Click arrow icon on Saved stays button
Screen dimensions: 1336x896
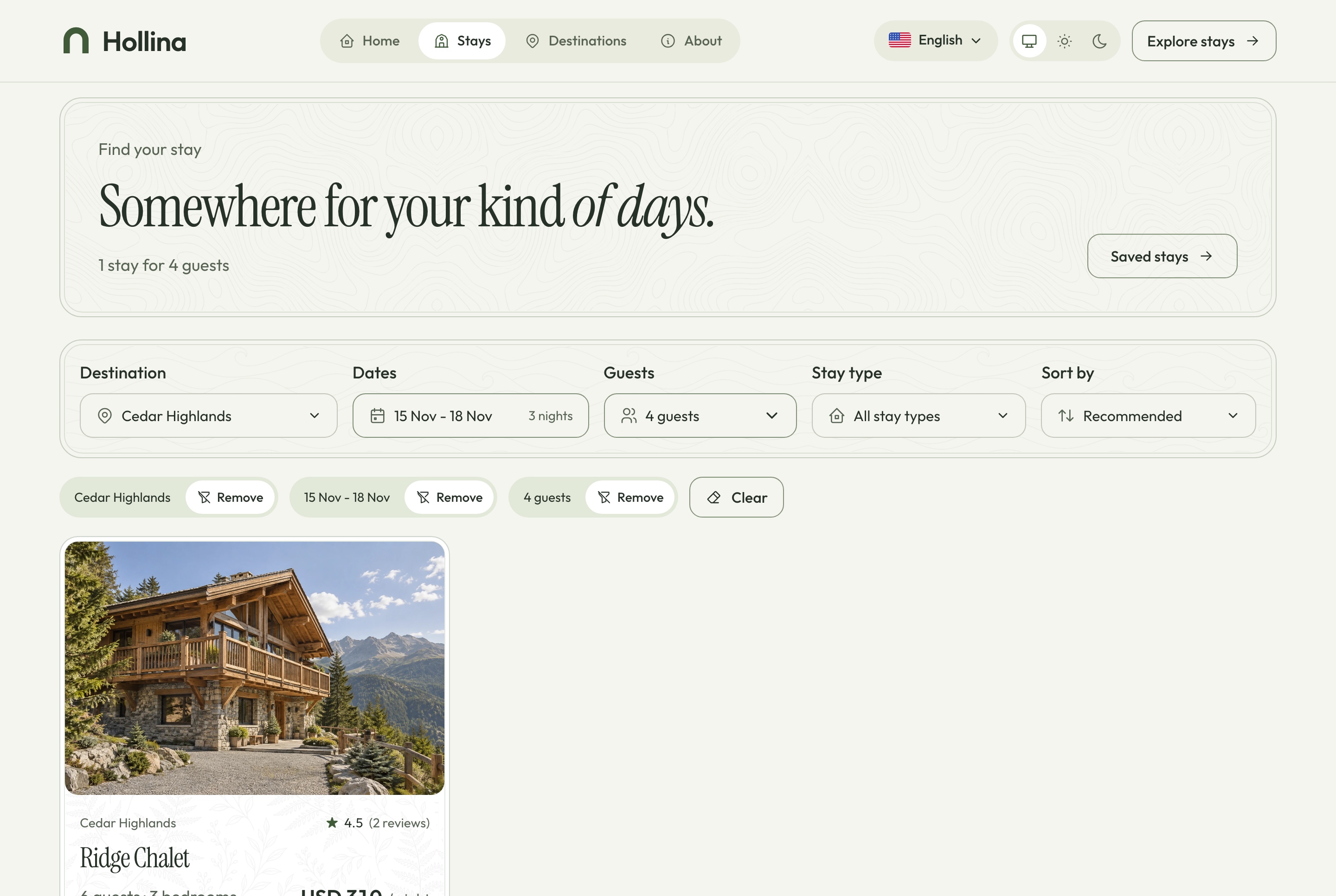(1206, 256)
